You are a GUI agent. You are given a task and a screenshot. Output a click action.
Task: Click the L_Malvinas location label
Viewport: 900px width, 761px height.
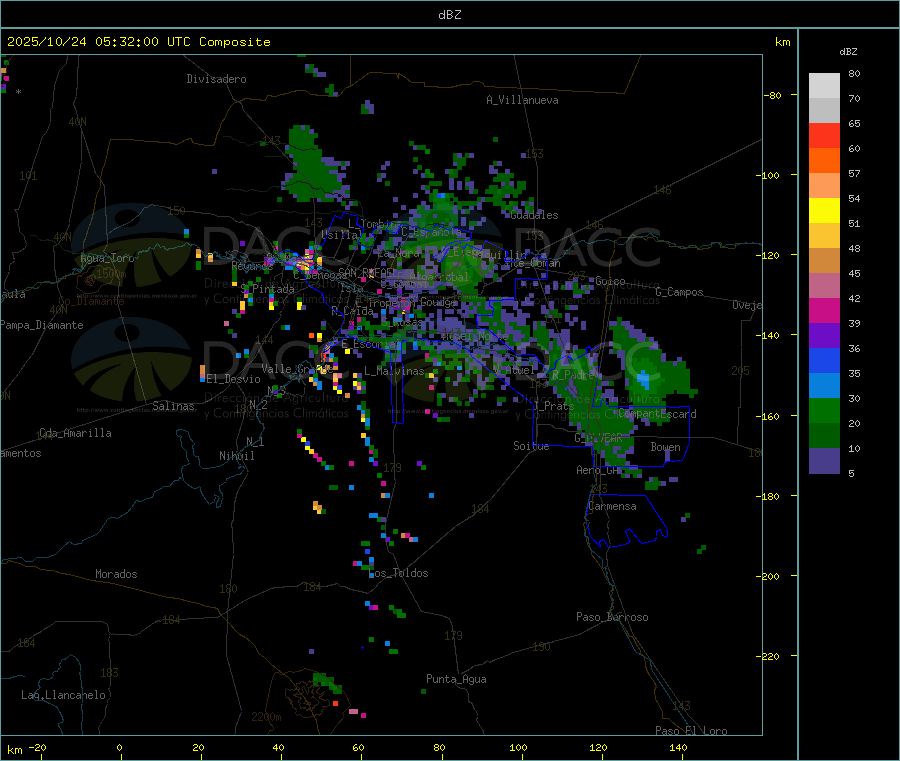[x=394, y=371]
